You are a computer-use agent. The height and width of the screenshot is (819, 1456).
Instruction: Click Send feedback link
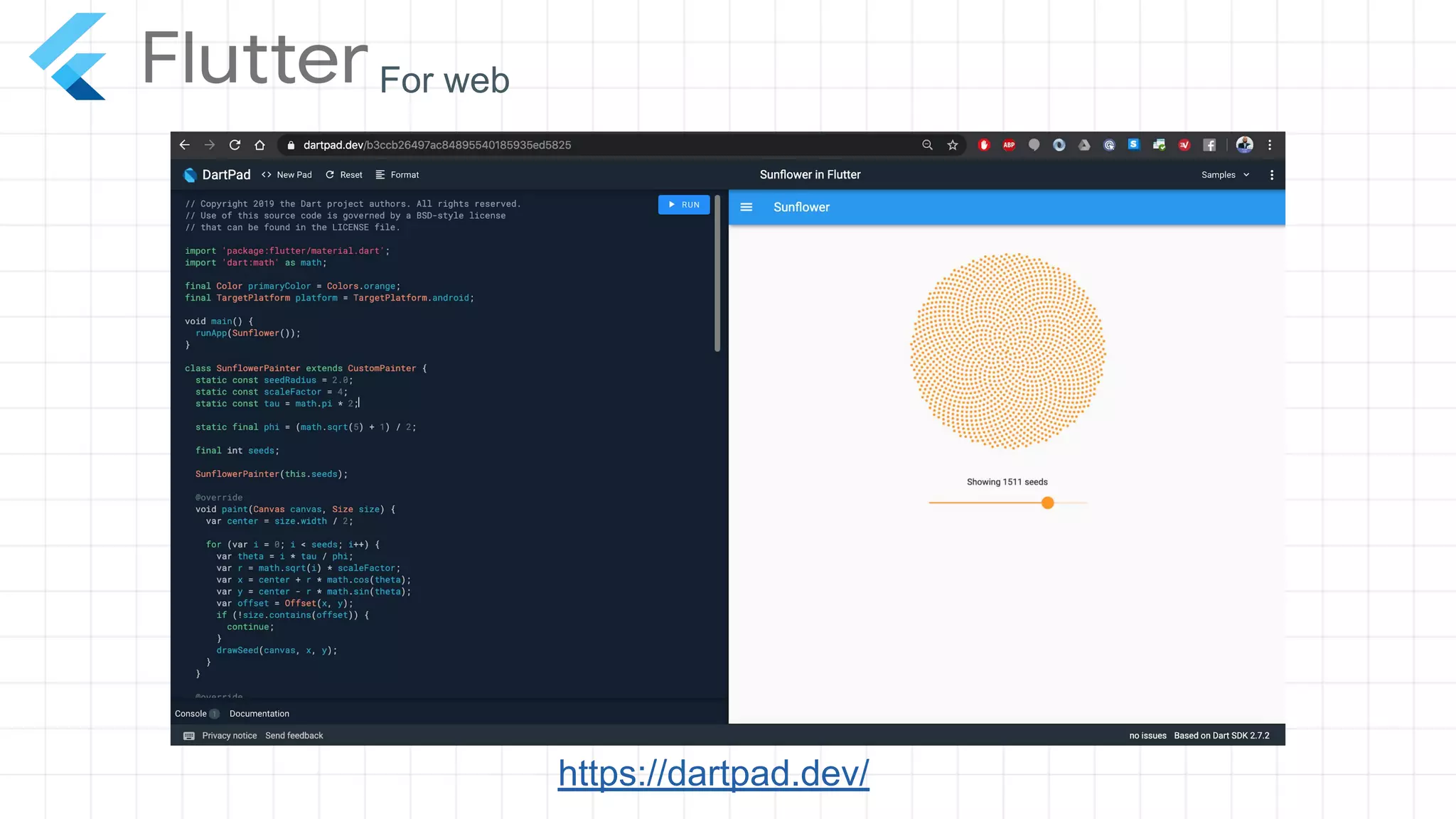[x=294, y=736]
